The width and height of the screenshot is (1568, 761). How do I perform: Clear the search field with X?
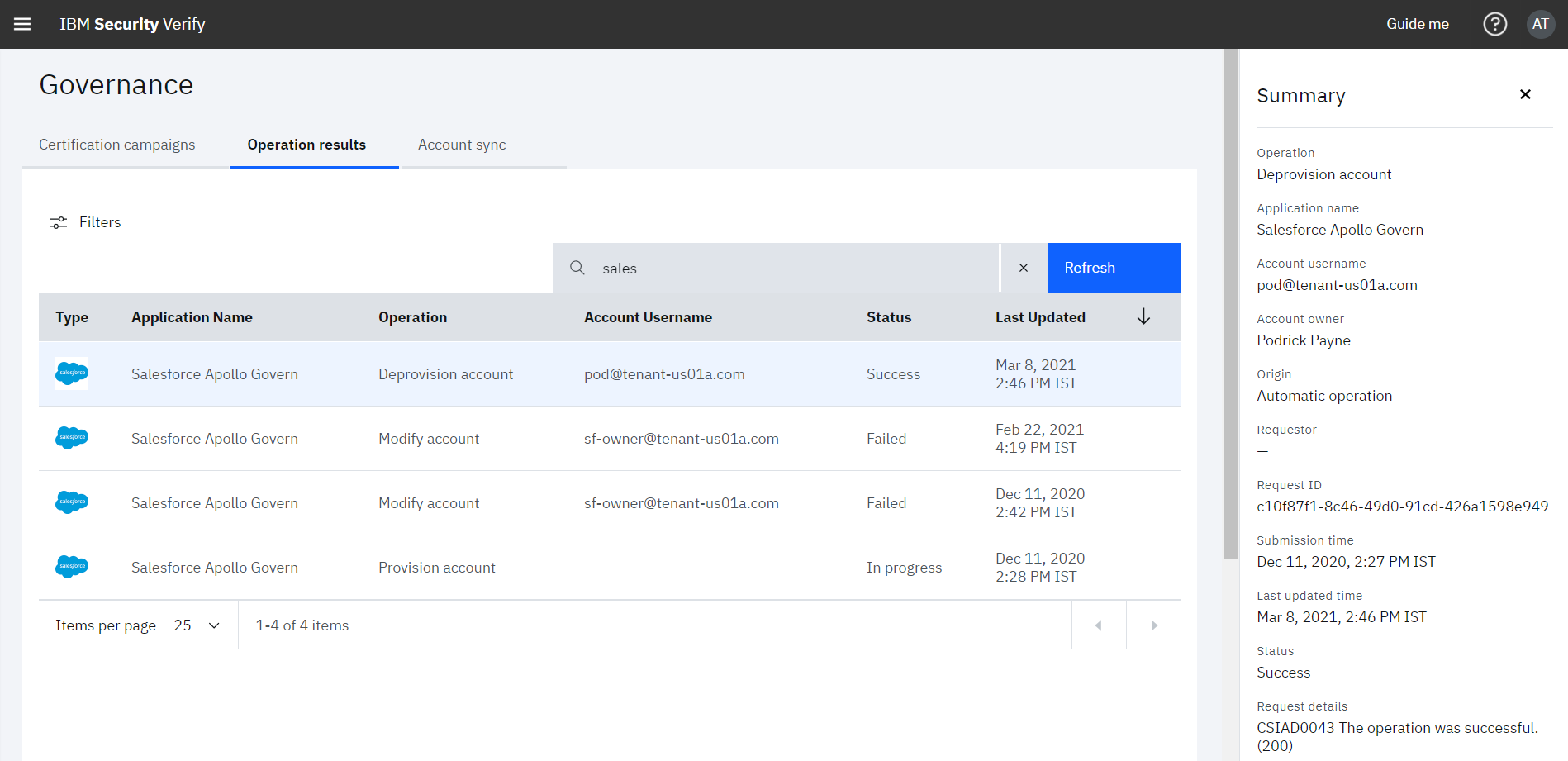[1024, 268]
